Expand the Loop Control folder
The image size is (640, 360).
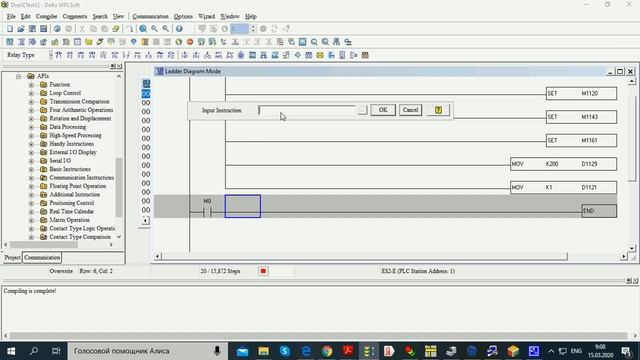pos(31,93)
